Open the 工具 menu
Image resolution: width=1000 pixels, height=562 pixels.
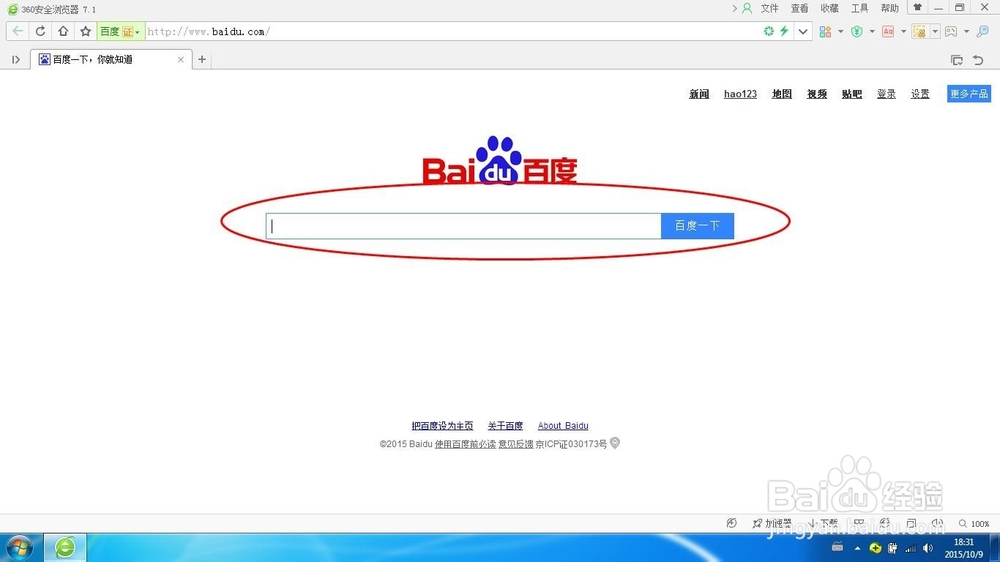(859, 8)
